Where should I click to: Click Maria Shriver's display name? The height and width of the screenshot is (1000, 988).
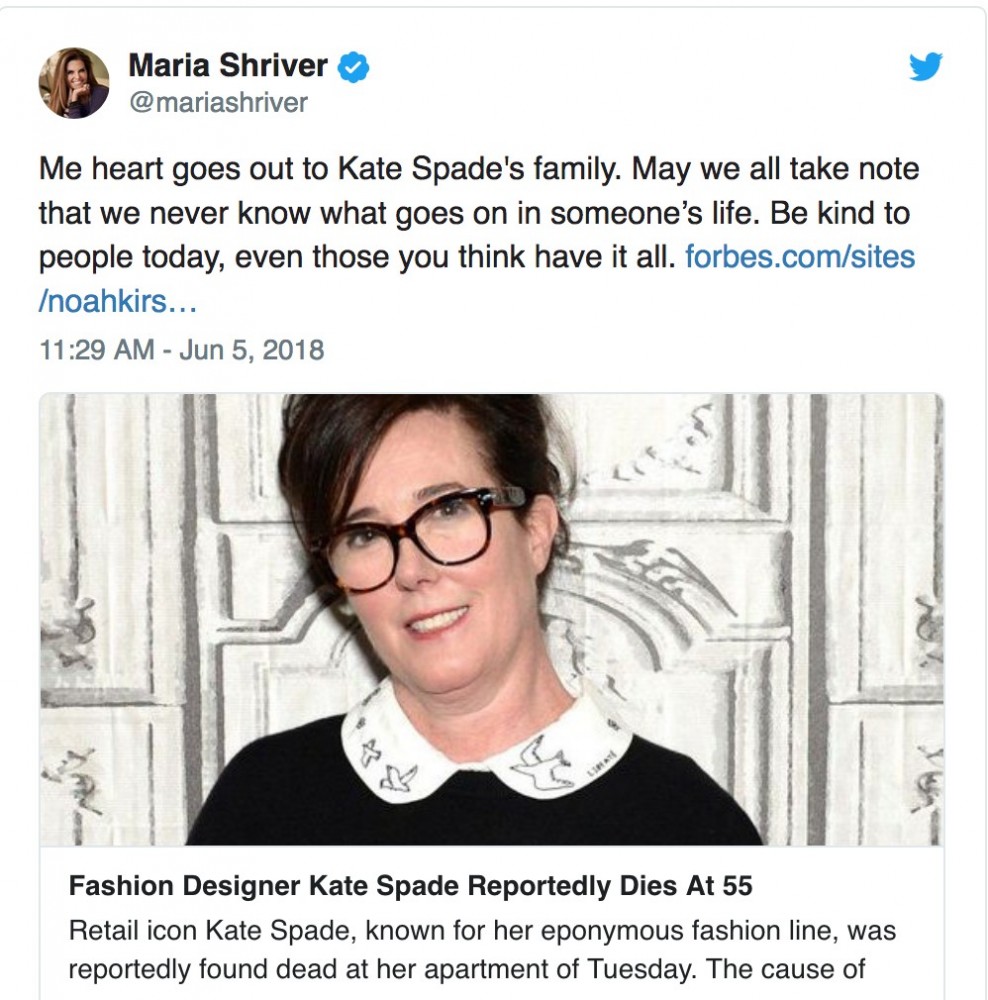click(227, 64)
